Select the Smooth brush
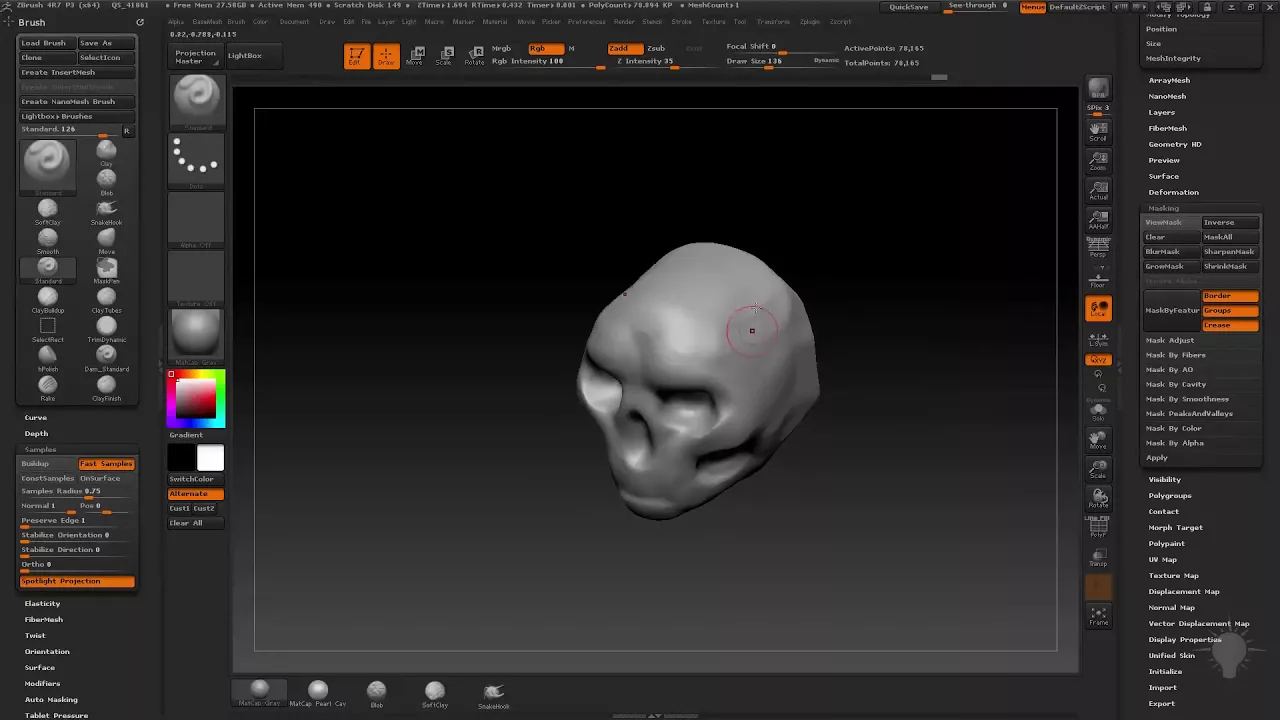 (47, 240)
